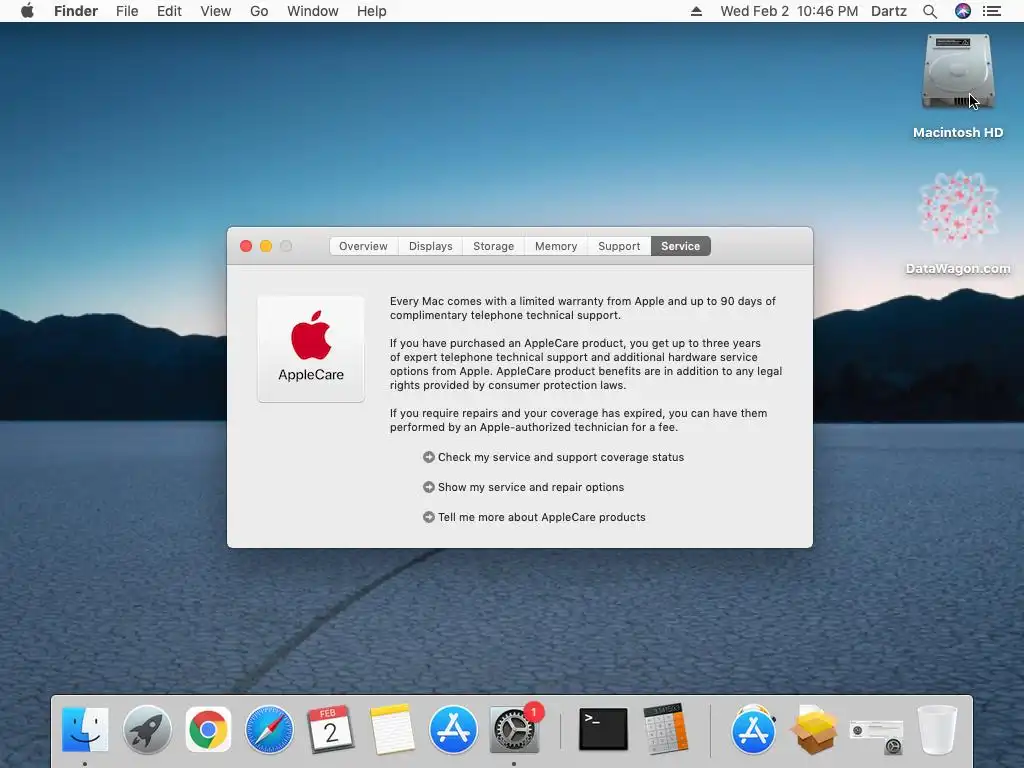This screenshot has height=768, width=1024.
Task: Switch to the Support tab
Action: (x=619, y=246)
